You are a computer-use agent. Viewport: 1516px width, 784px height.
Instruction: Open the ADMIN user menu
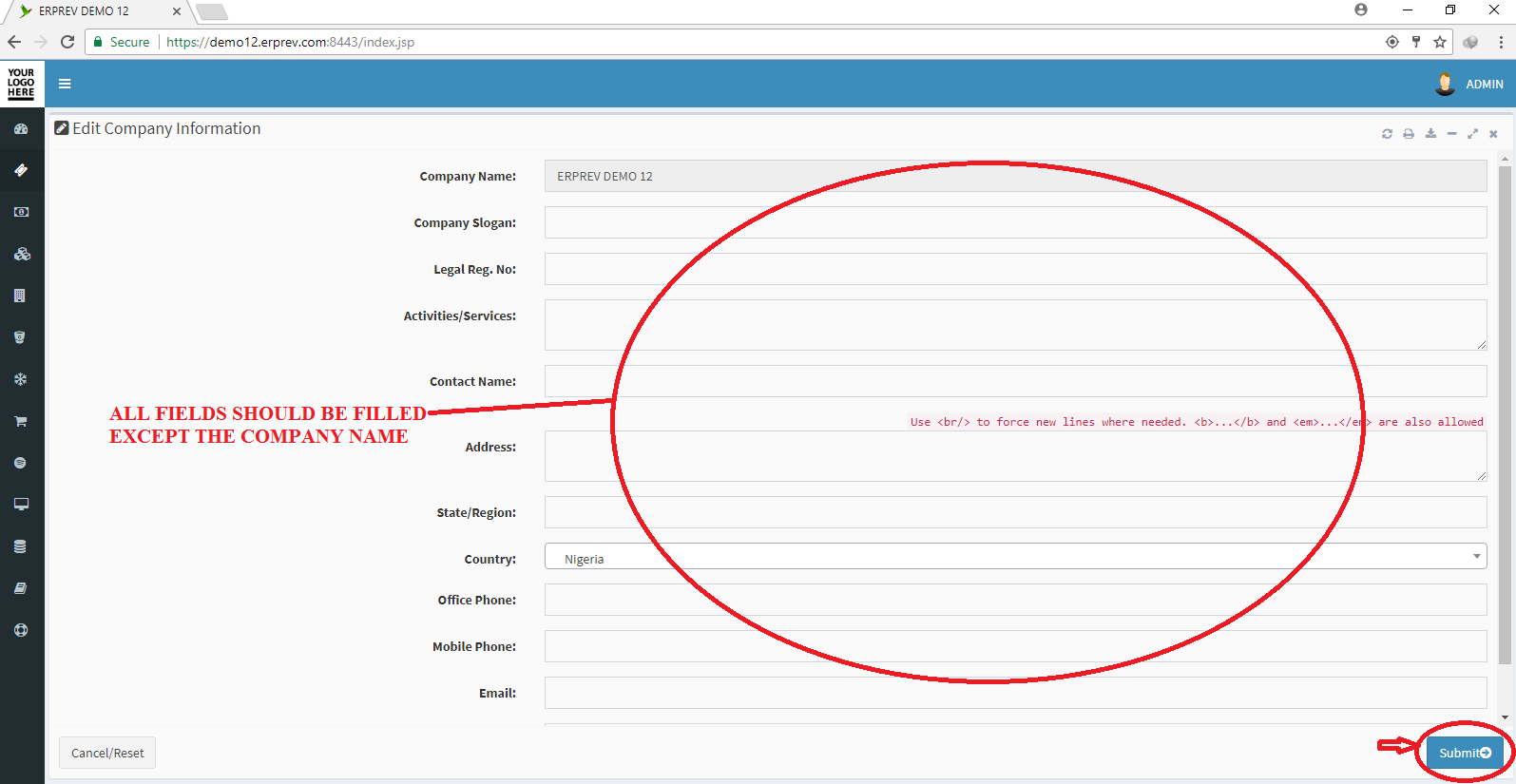pos(1484,84)
